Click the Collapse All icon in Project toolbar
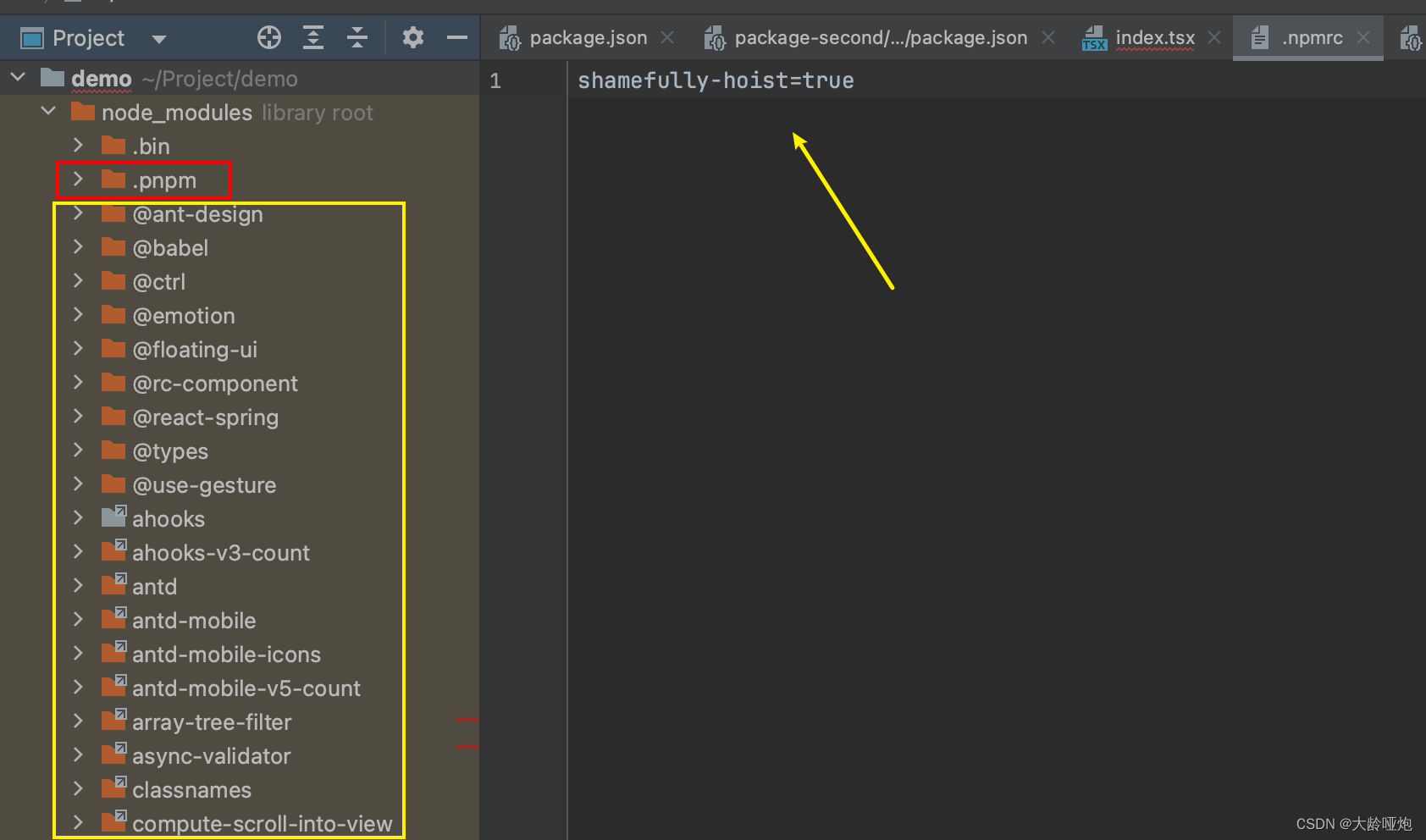The height and width of the screenshot is (840, 1426). [357, 37]
